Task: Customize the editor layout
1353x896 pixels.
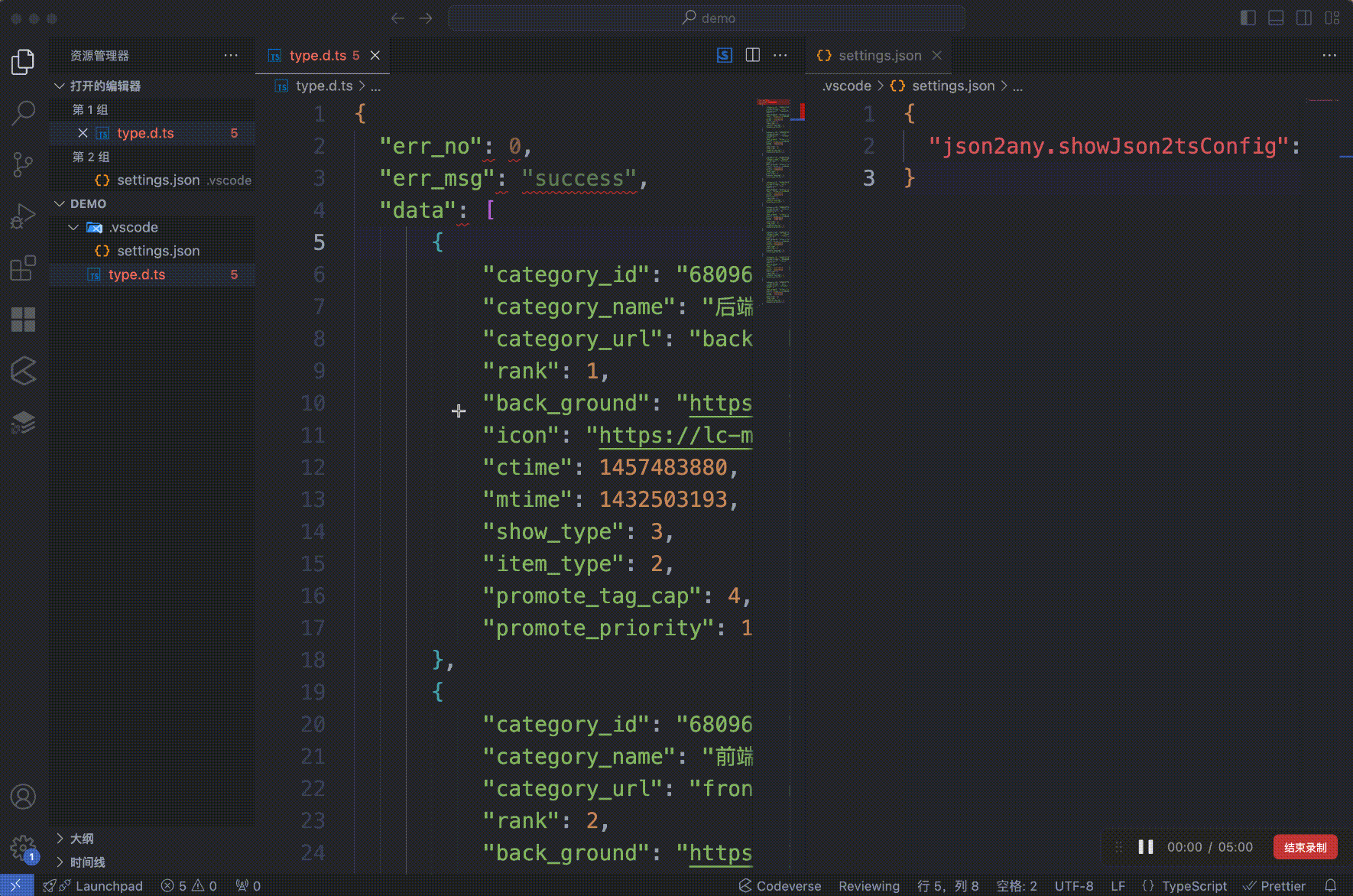Action: click(1332, 18)
